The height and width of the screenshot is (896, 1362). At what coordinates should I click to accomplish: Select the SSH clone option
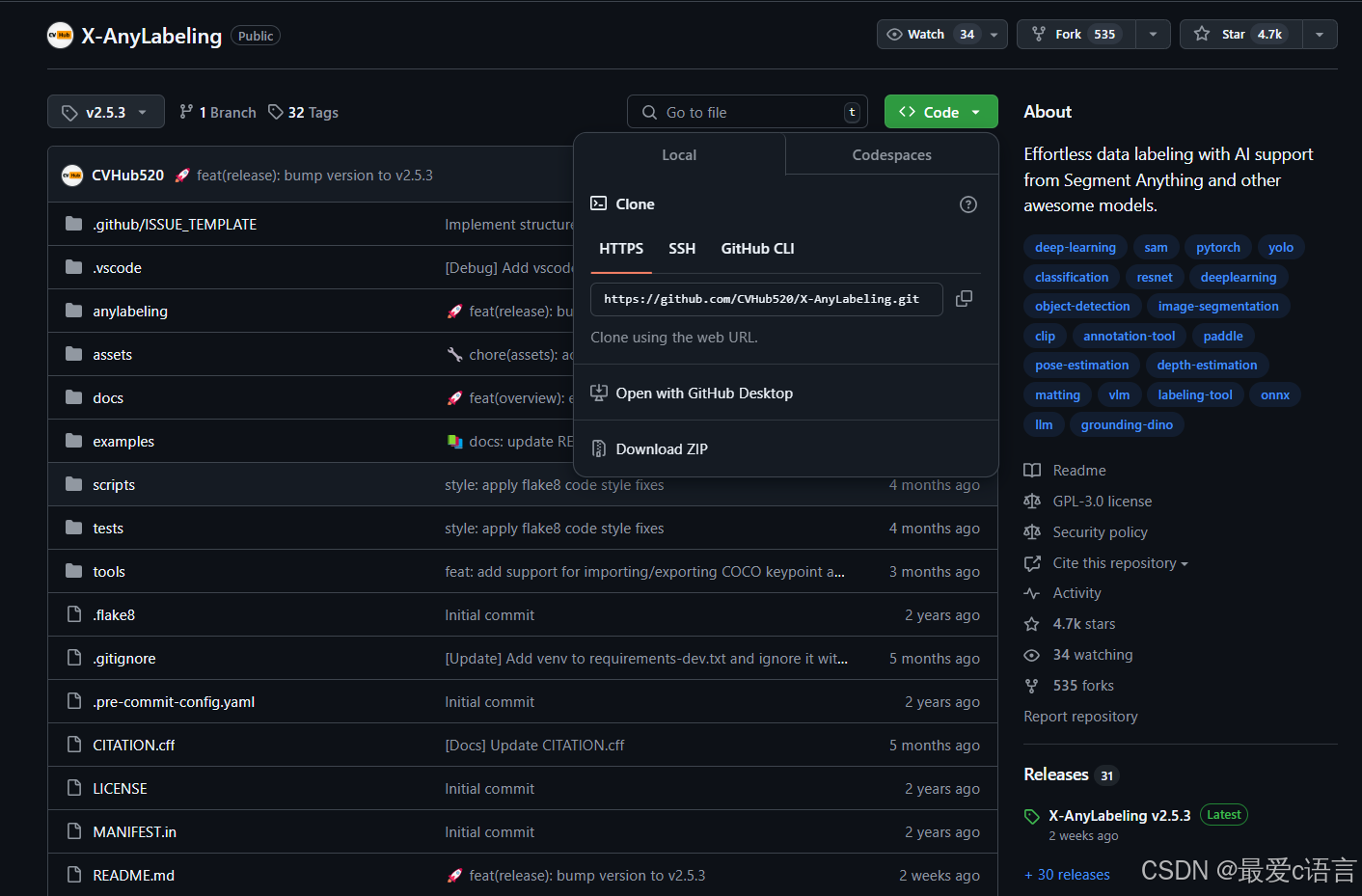[x=682, y=249]
